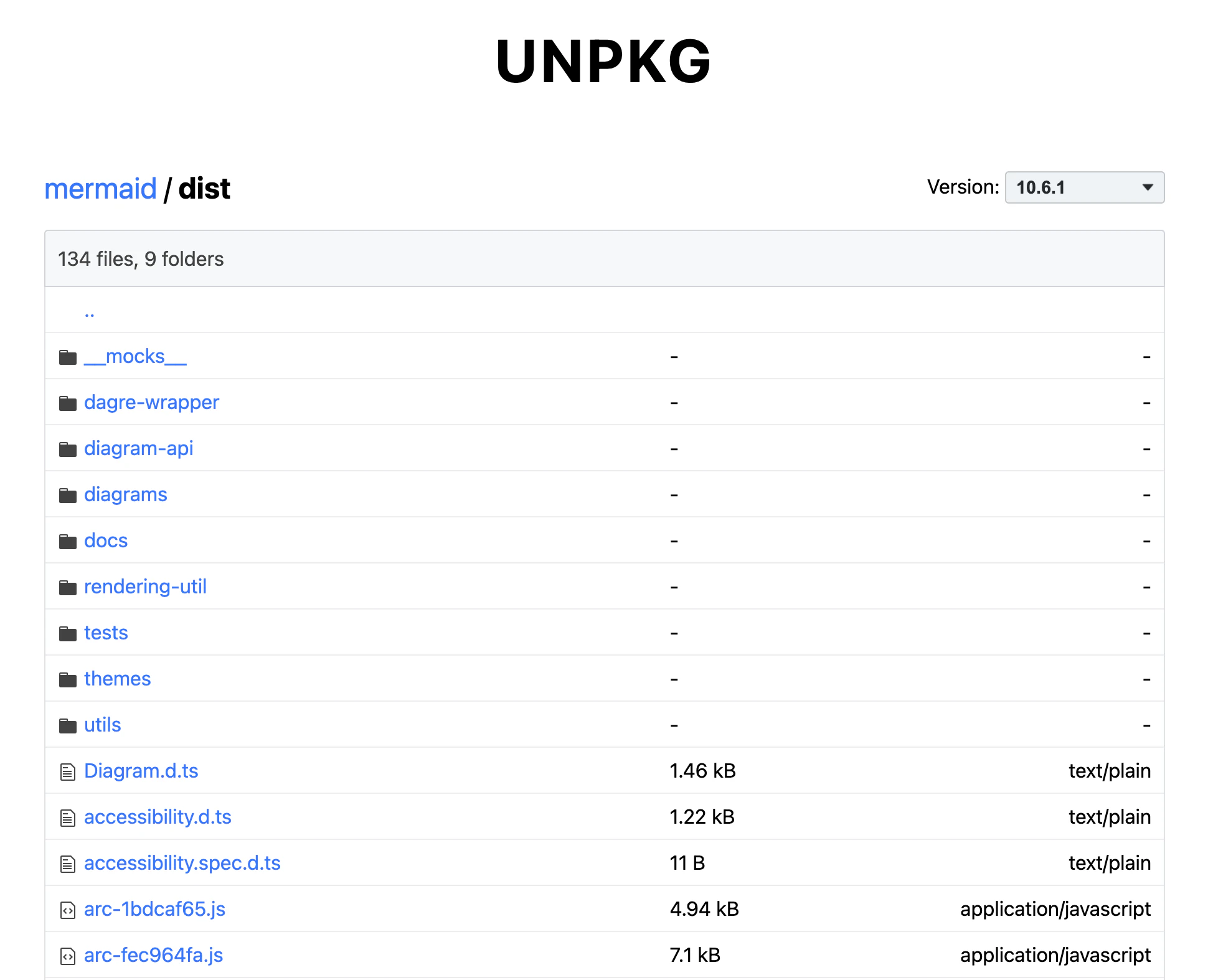Image resolution: width=1208 pixels, height=980 pixels.
Task: View the arc-fec964fa.js file
Action: (x=153, y=956)
